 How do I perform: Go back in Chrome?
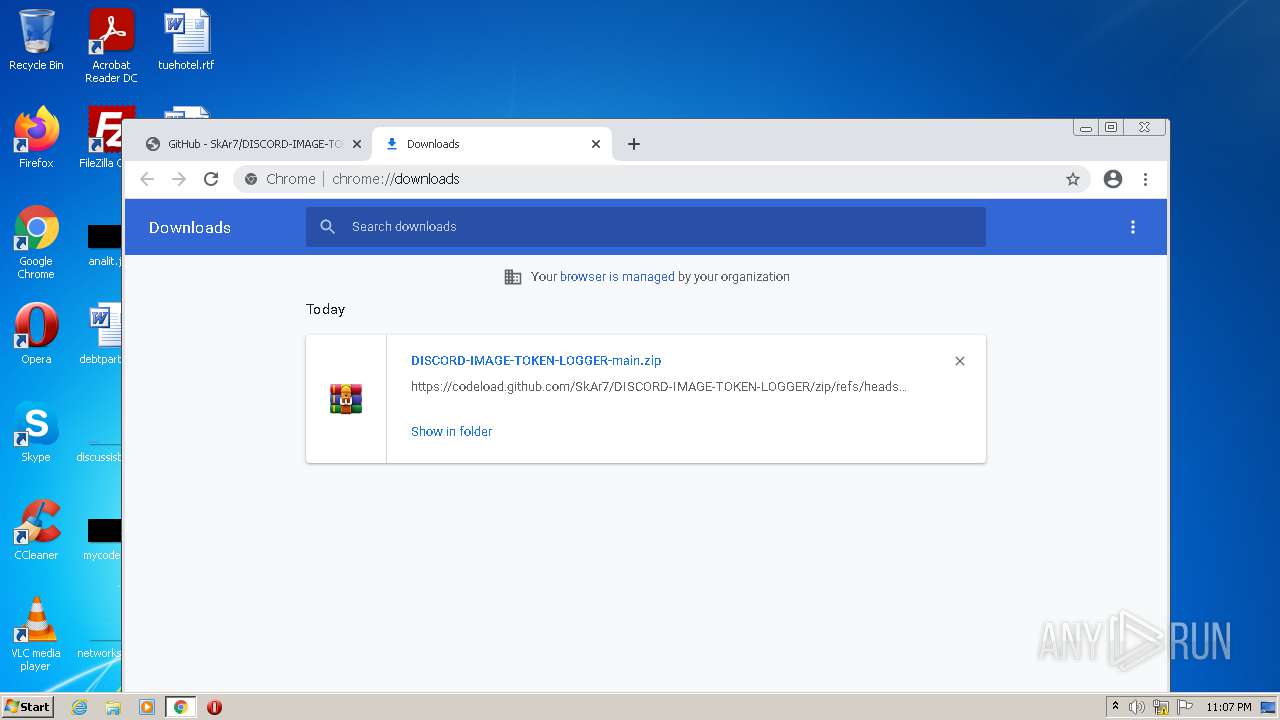coord(147,179)
